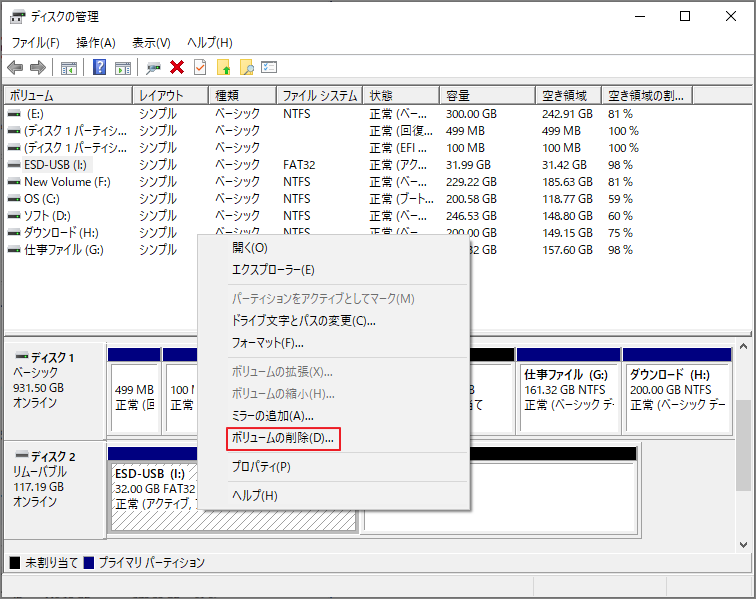Open the ファイル(F) menu
Image resolution: width=756 pixels, height=599 pixels.
coord(36,43)
